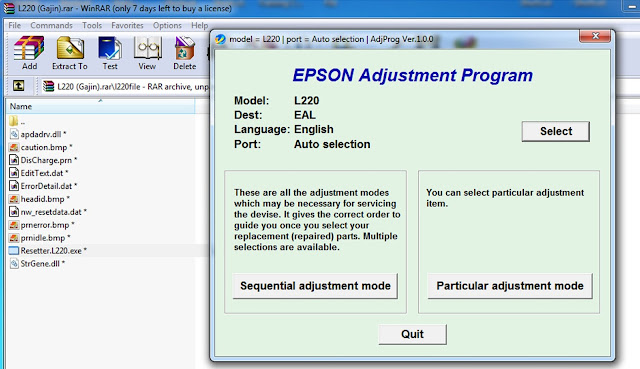
Task: Click the Quit button
Action: click(412, 334)
